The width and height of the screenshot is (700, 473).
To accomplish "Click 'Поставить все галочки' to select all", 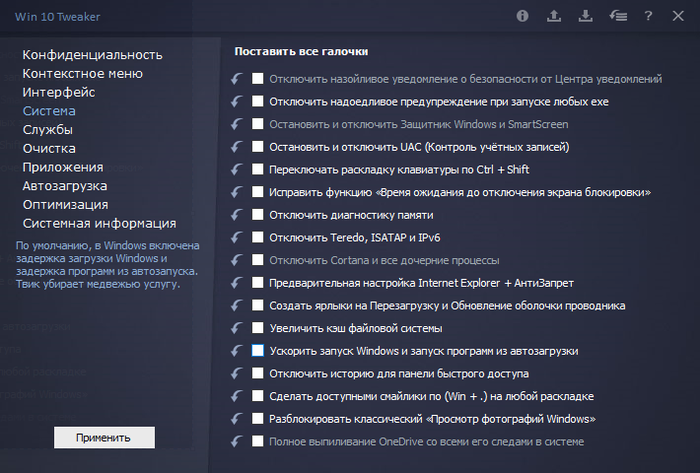I will point(301,51).
